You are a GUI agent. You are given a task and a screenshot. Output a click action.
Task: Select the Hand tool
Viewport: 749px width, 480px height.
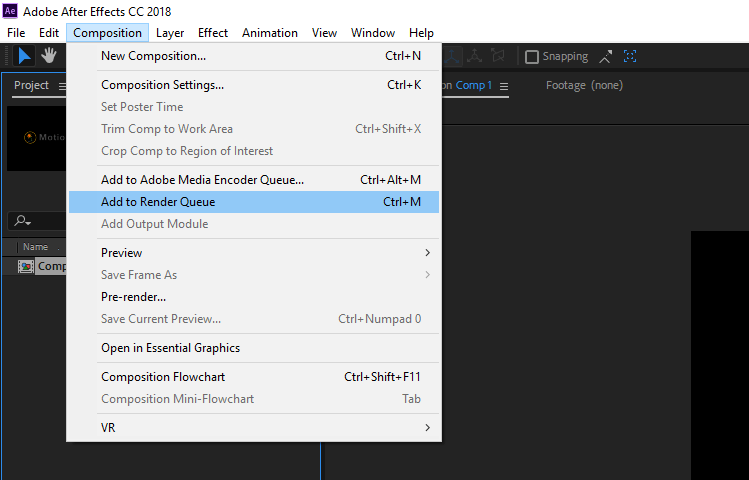coord(49,57)
